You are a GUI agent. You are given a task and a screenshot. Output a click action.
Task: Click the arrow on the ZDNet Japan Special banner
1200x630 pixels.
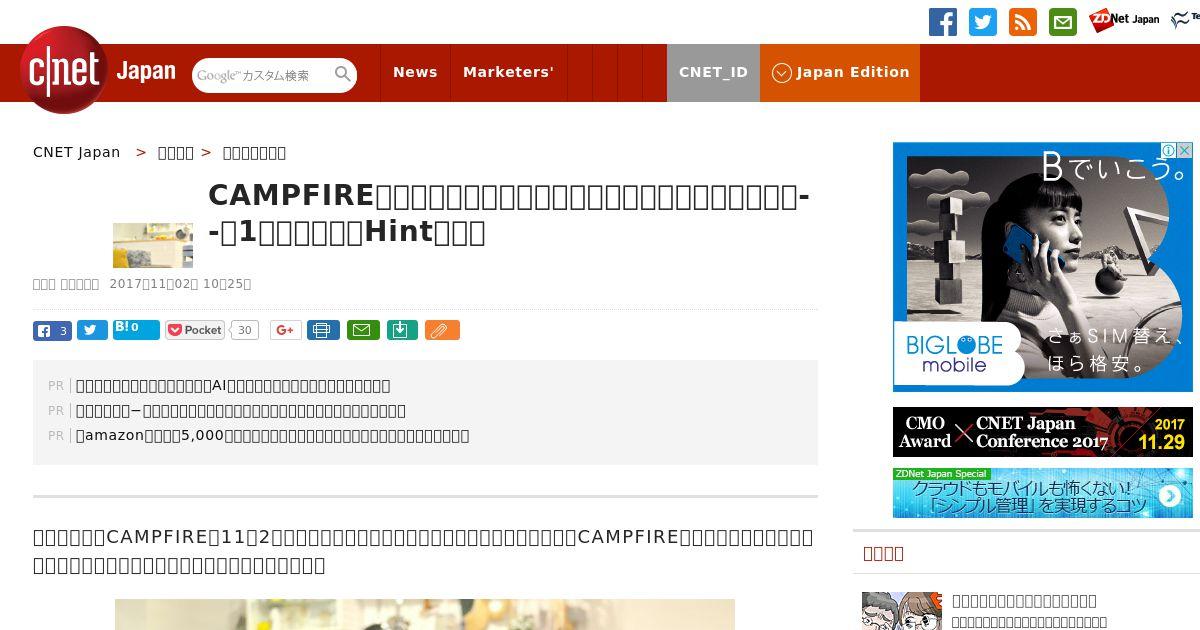click(1169, 495)
